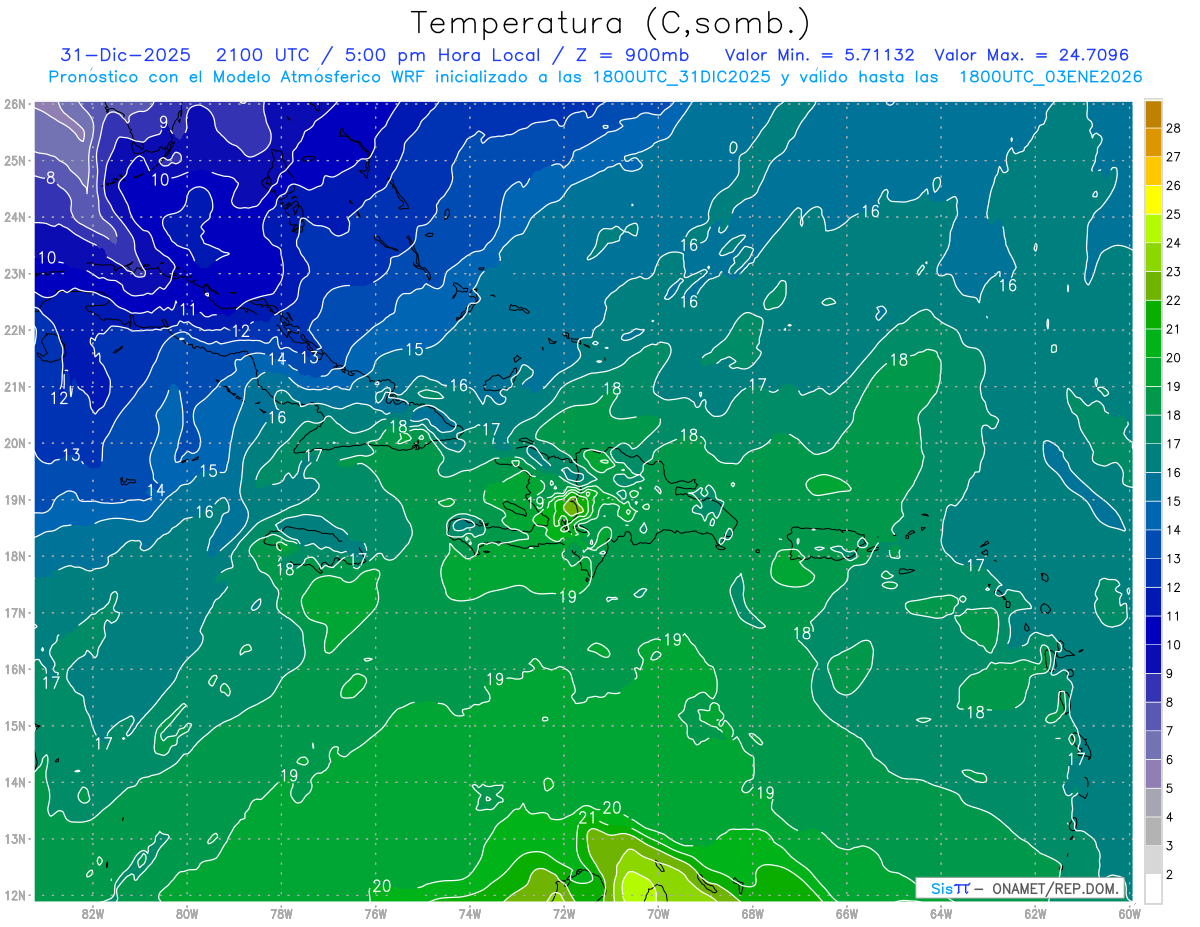The width and height of the screenshot is (1200, 927).
Task: Click the '16N' latitude axis label
Action: click(x=15, y=669)
